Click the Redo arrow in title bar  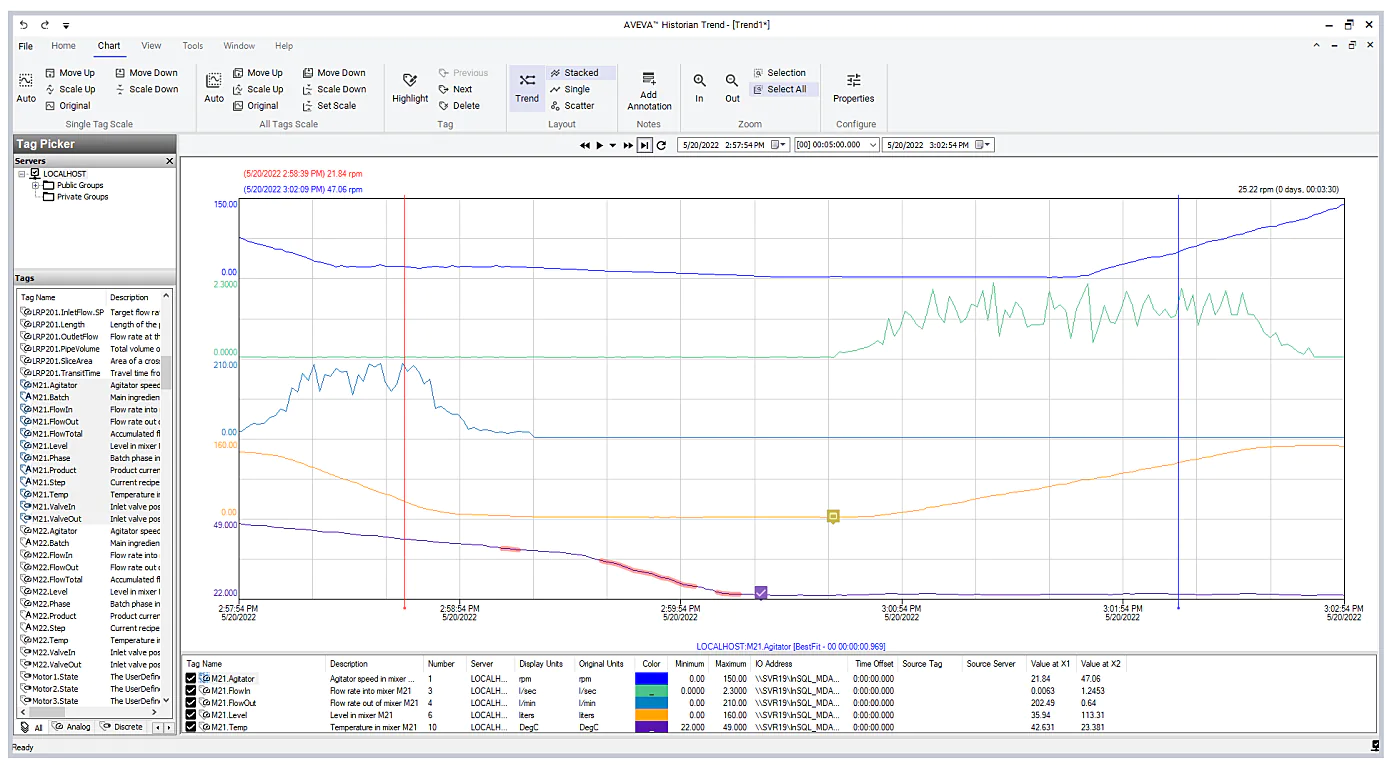[44, 24]
